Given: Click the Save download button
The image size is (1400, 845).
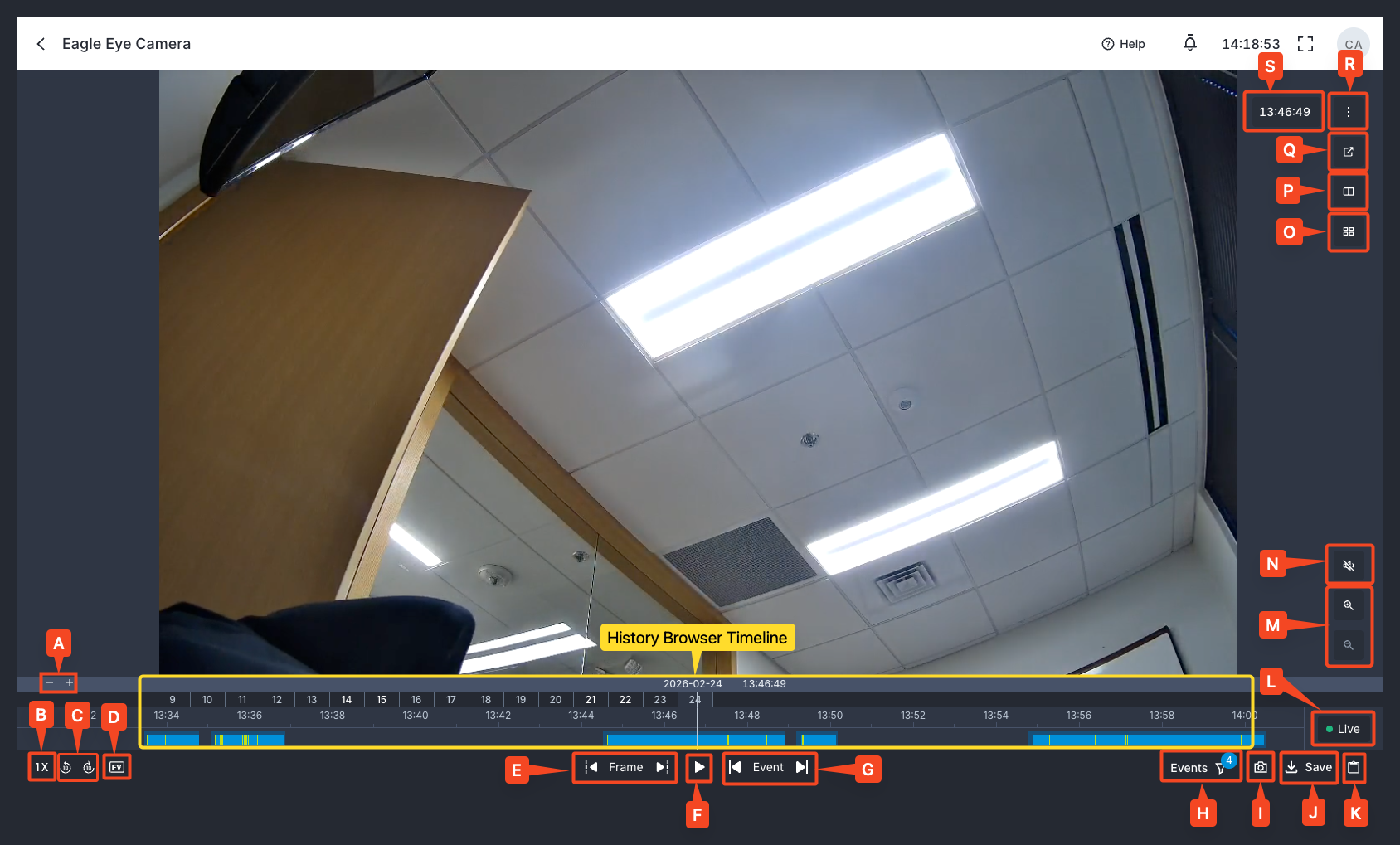Looking at the screenshot, I should [1309, 767].
